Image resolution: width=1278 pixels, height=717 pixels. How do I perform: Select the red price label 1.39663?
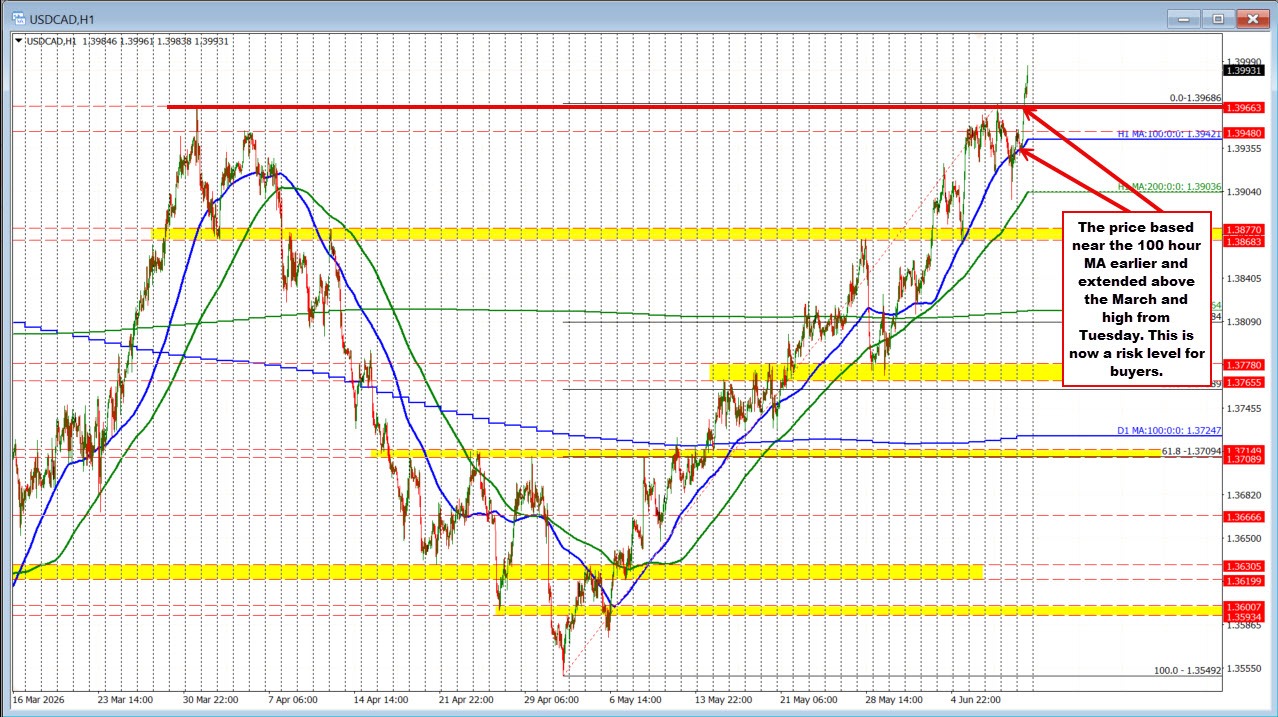coord(1245,106)
